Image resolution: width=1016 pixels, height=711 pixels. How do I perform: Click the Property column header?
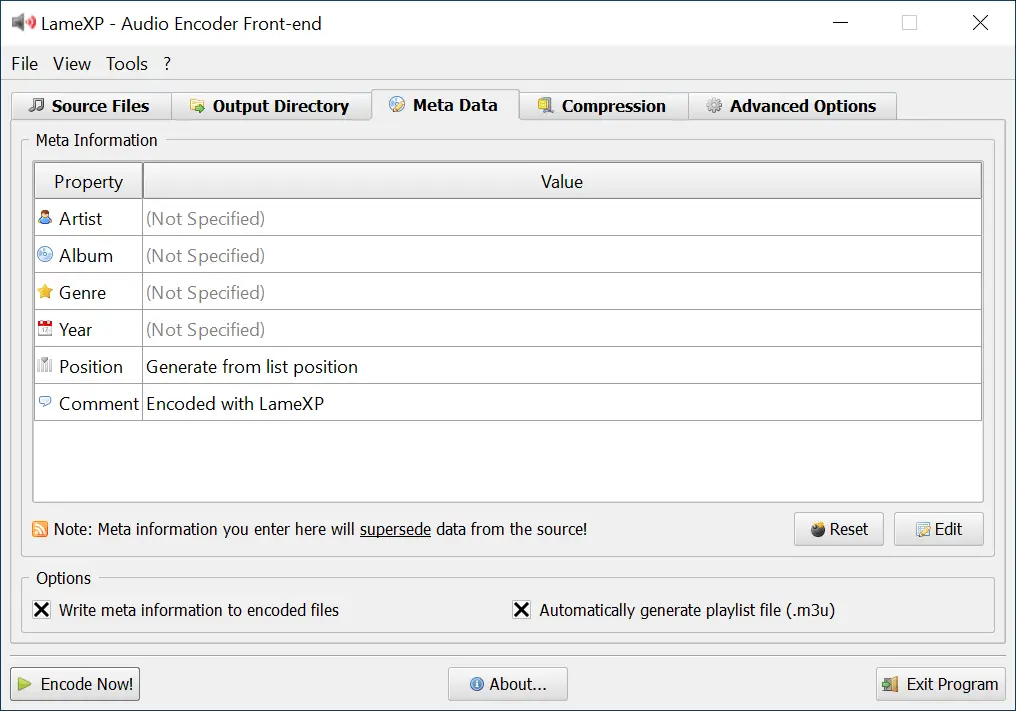coord(88,181)
